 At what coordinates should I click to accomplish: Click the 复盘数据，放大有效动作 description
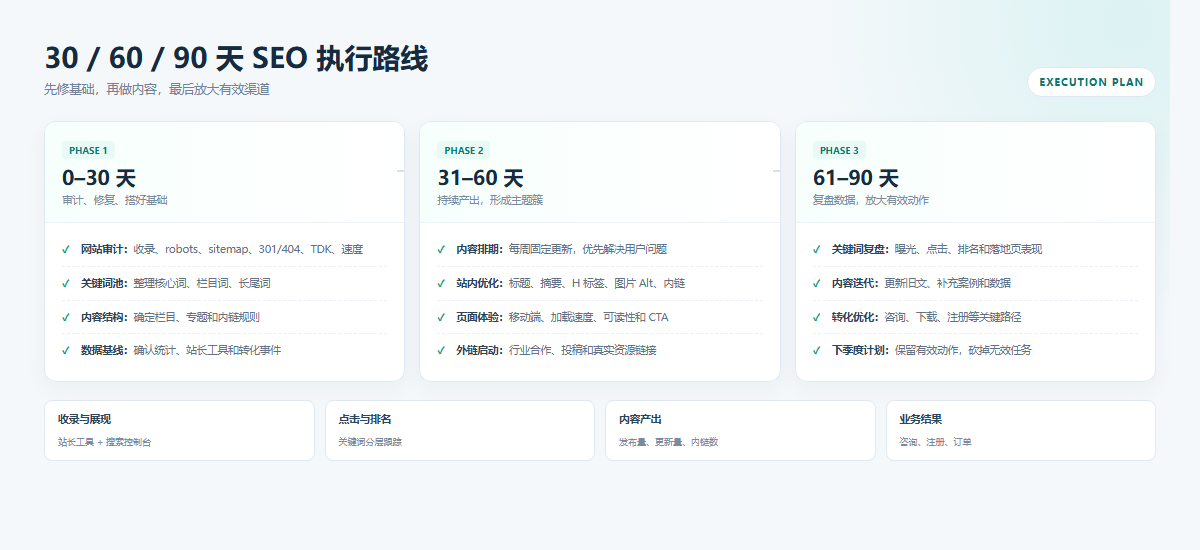pyautogui.click(x=871, y=201)
